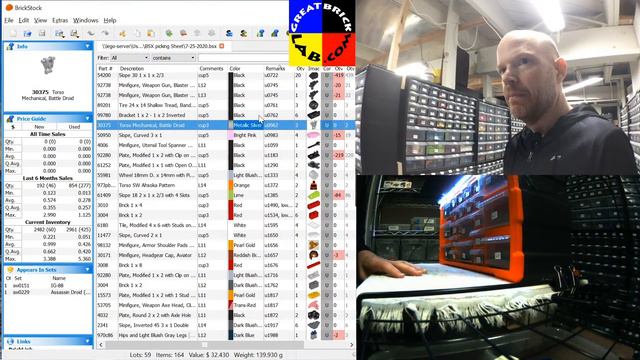Image resolution: width=640 pixels, height=360 pixels.
Task: Sort by the Comments column header
Action: click(x=212, y=69)
